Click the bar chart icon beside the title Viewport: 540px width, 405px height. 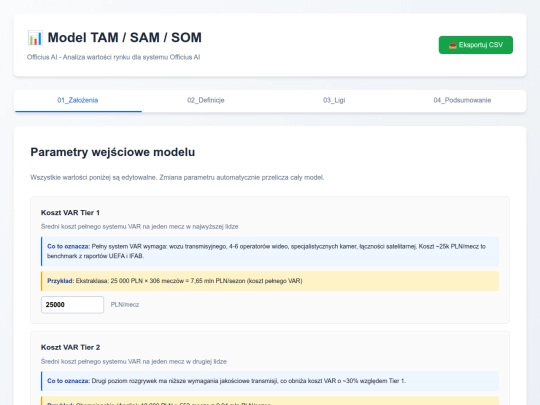coord(35,38)
